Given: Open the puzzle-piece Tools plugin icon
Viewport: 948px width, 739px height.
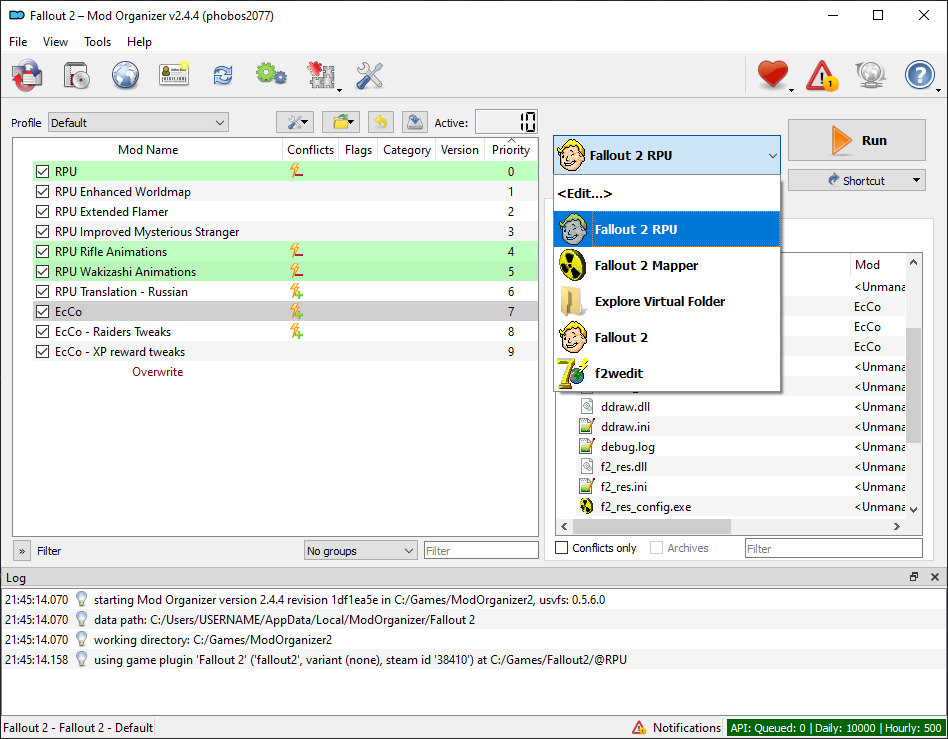Looking at the screenshot, I should [322, 76].
